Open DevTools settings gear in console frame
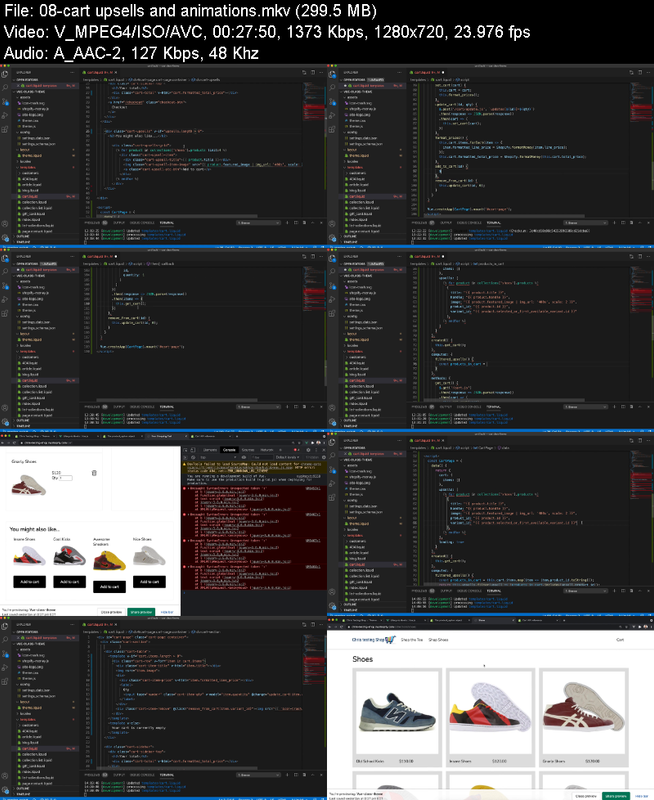The height and width of the screenshot is (800, 654). click(308, 450)
